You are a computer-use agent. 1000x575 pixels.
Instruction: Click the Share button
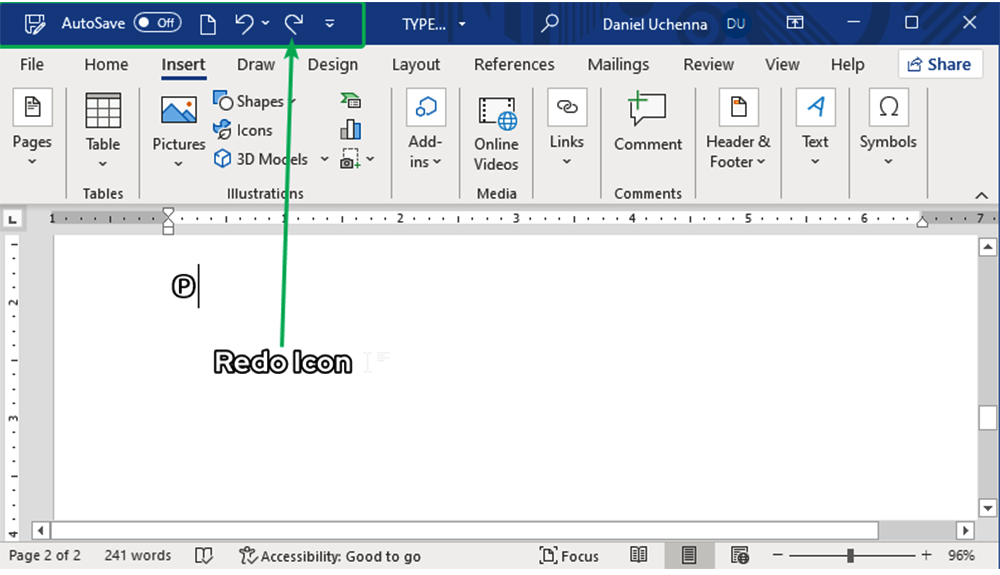[x=939, y=64]
